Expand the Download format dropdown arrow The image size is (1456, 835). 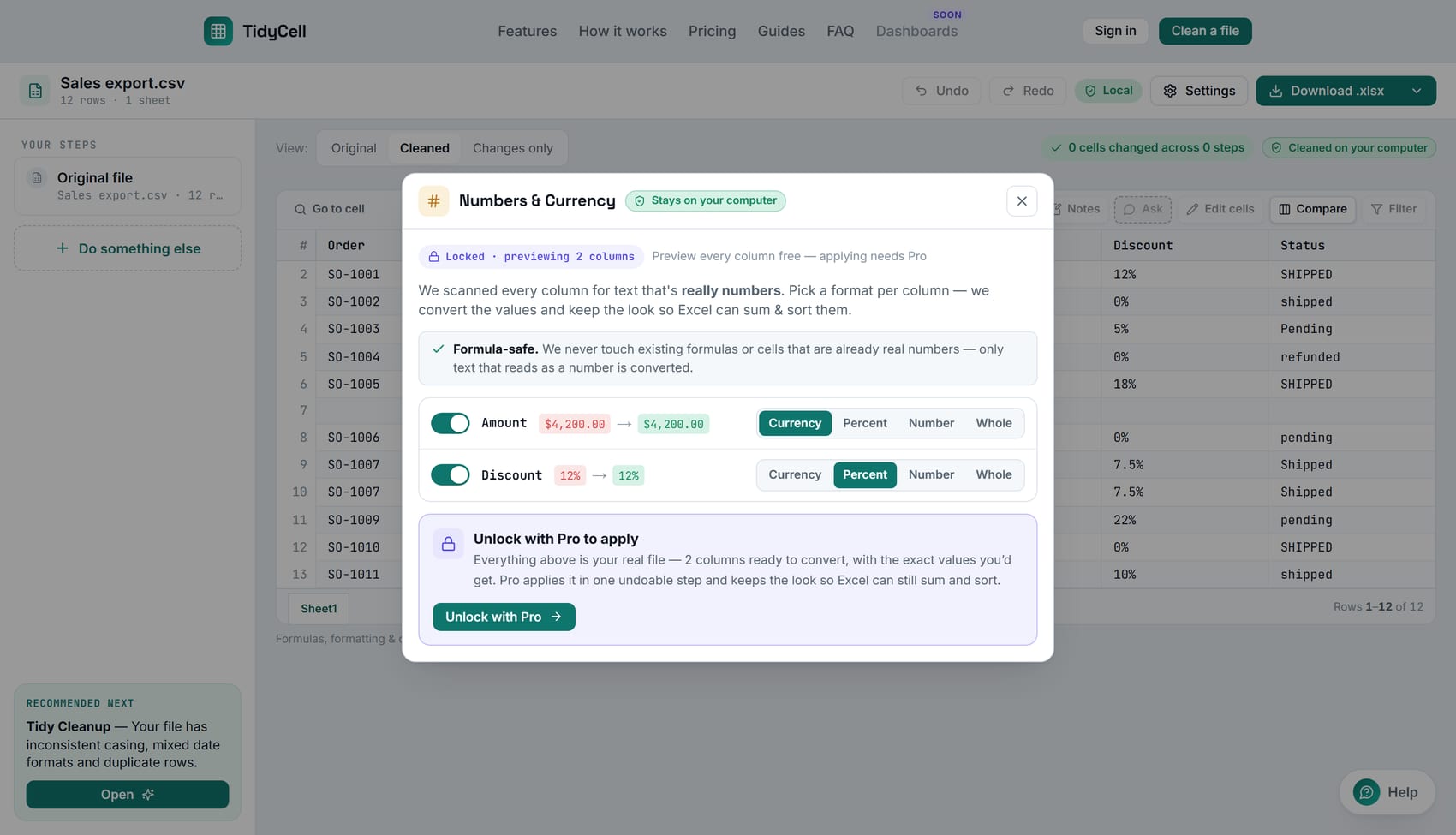click(1417, 91)
